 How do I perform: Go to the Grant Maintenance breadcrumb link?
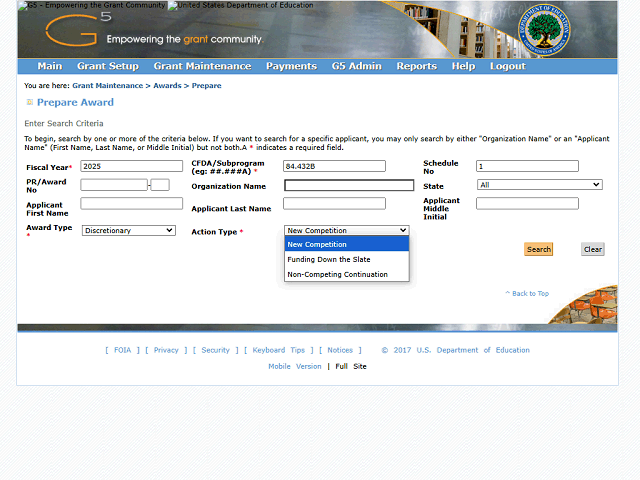point(108,86)
